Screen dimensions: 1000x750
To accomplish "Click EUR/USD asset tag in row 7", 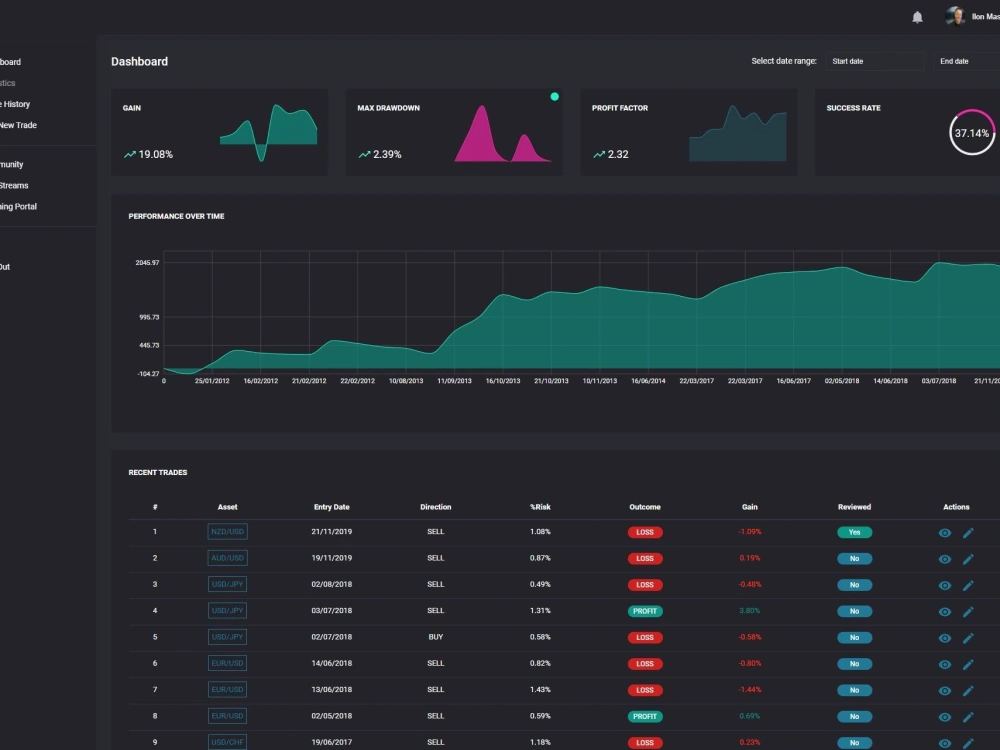I will tap(228, 689).
